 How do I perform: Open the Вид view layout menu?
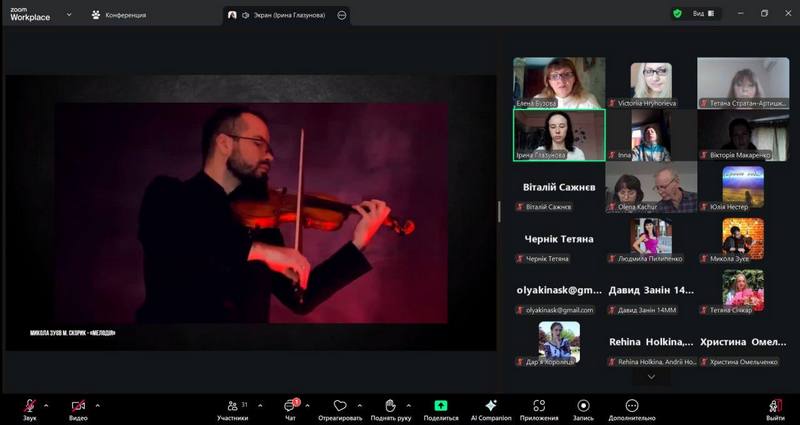tap(703, 14)
